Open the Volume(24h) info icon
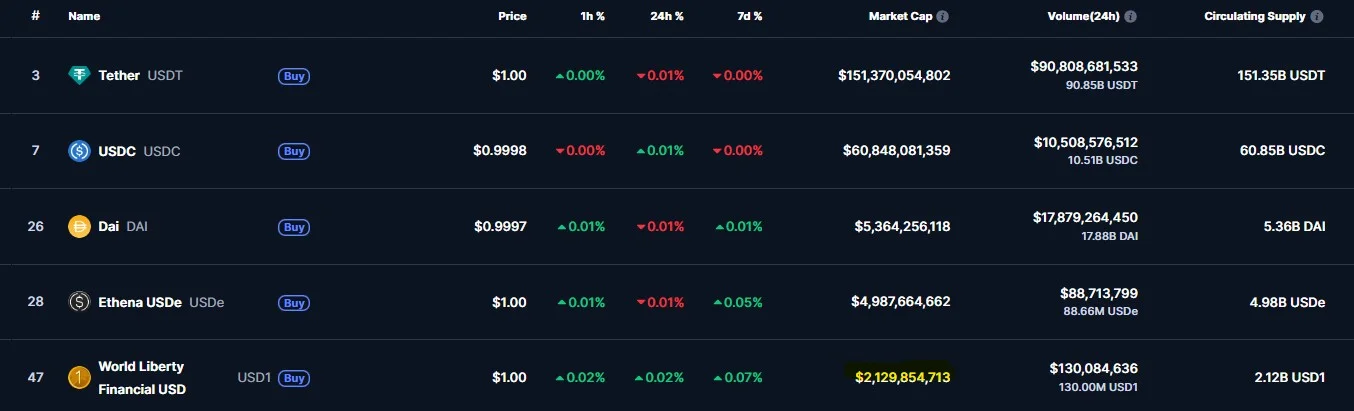Image resolution: width=1354 pixels, height=411 pixels. click(x=1131, y=17)
